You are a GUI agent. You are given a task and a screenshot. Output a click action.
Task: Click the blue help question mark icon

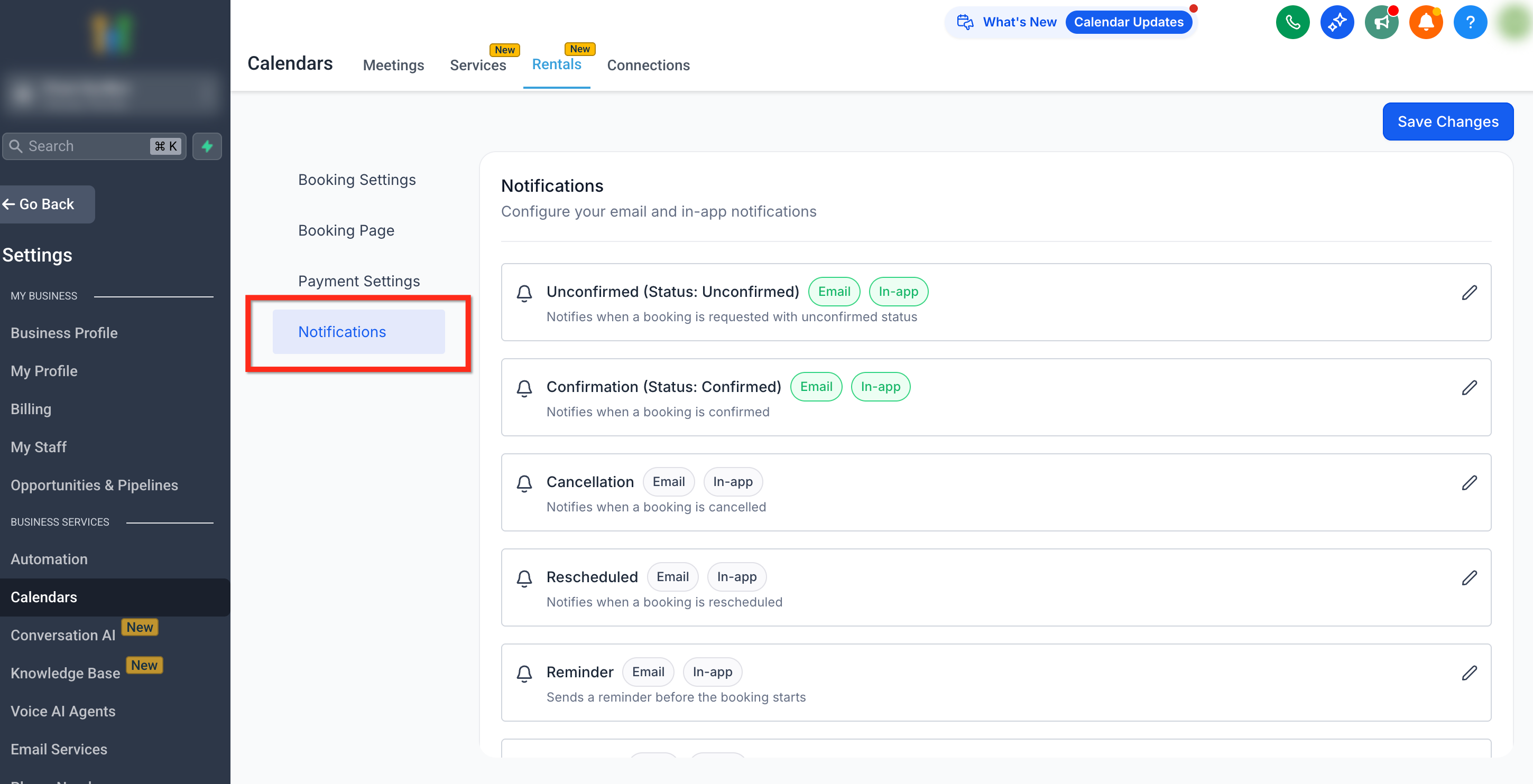1470,23
